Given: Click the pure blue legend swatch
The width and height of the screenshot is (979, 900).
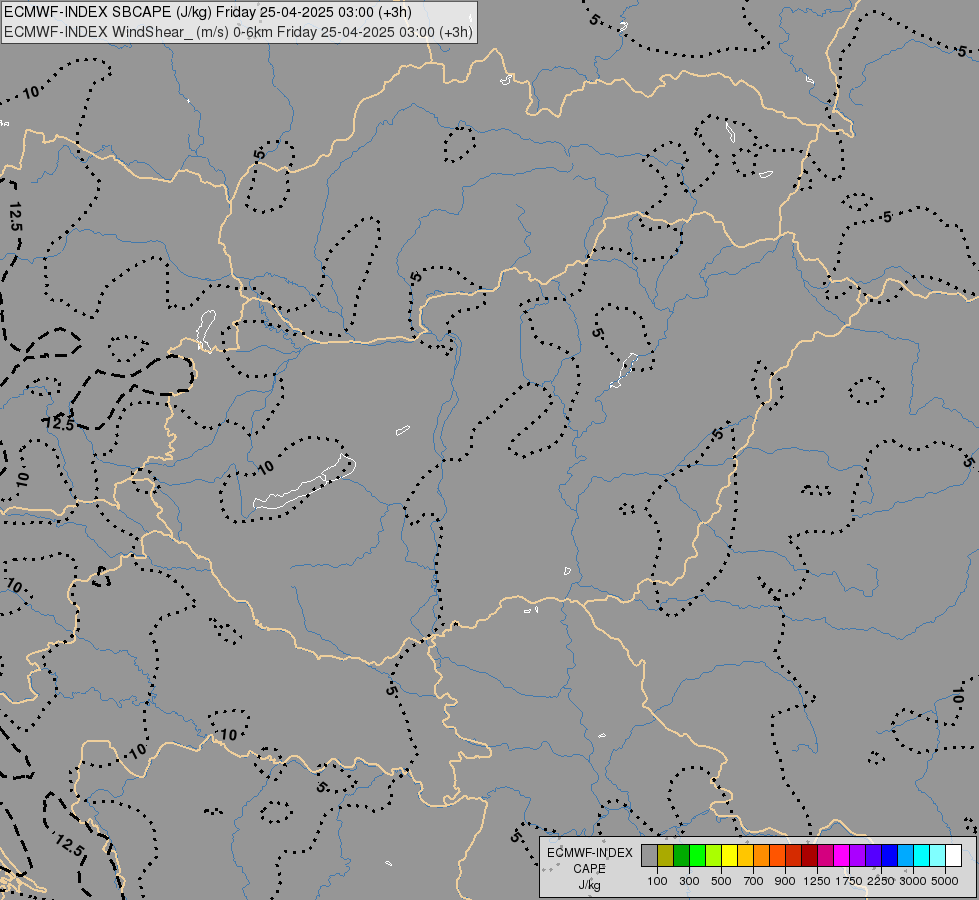Looking at the screenshot, I should [890, 855].
